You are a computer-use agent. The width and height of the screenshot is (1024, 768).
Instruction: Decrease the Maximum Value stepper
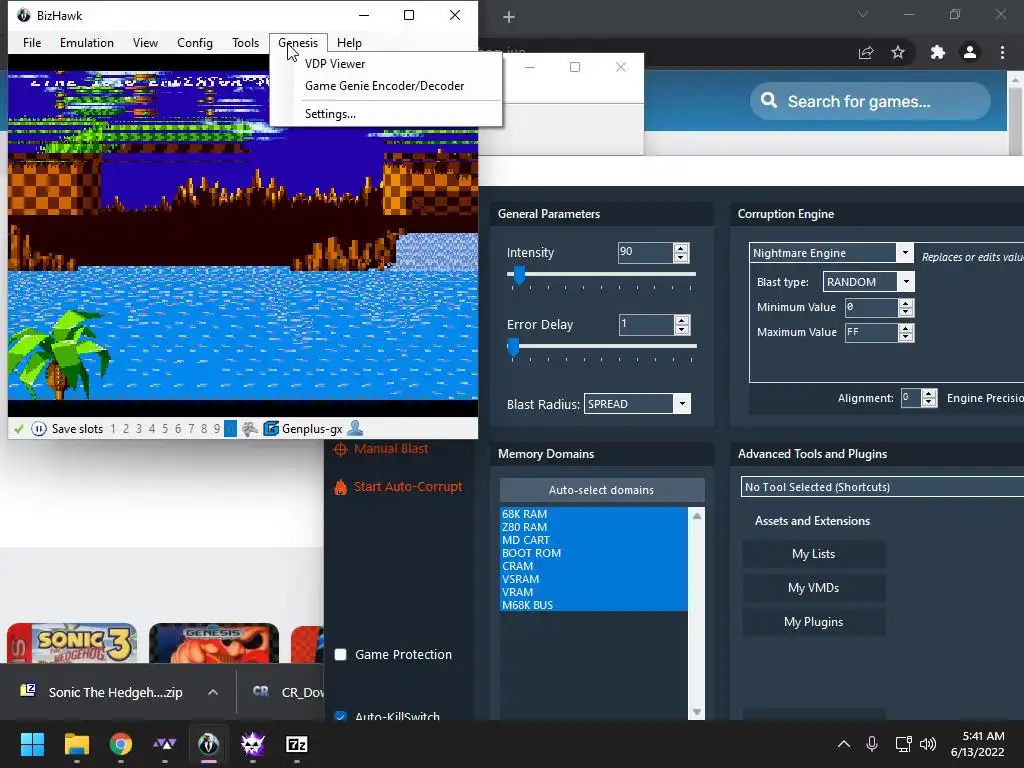click(905, 337)
